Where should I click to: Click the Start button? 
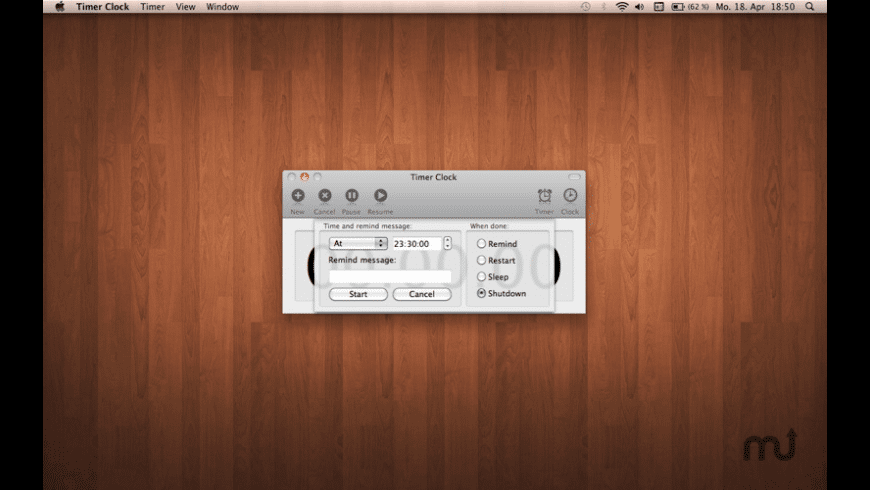358,294
